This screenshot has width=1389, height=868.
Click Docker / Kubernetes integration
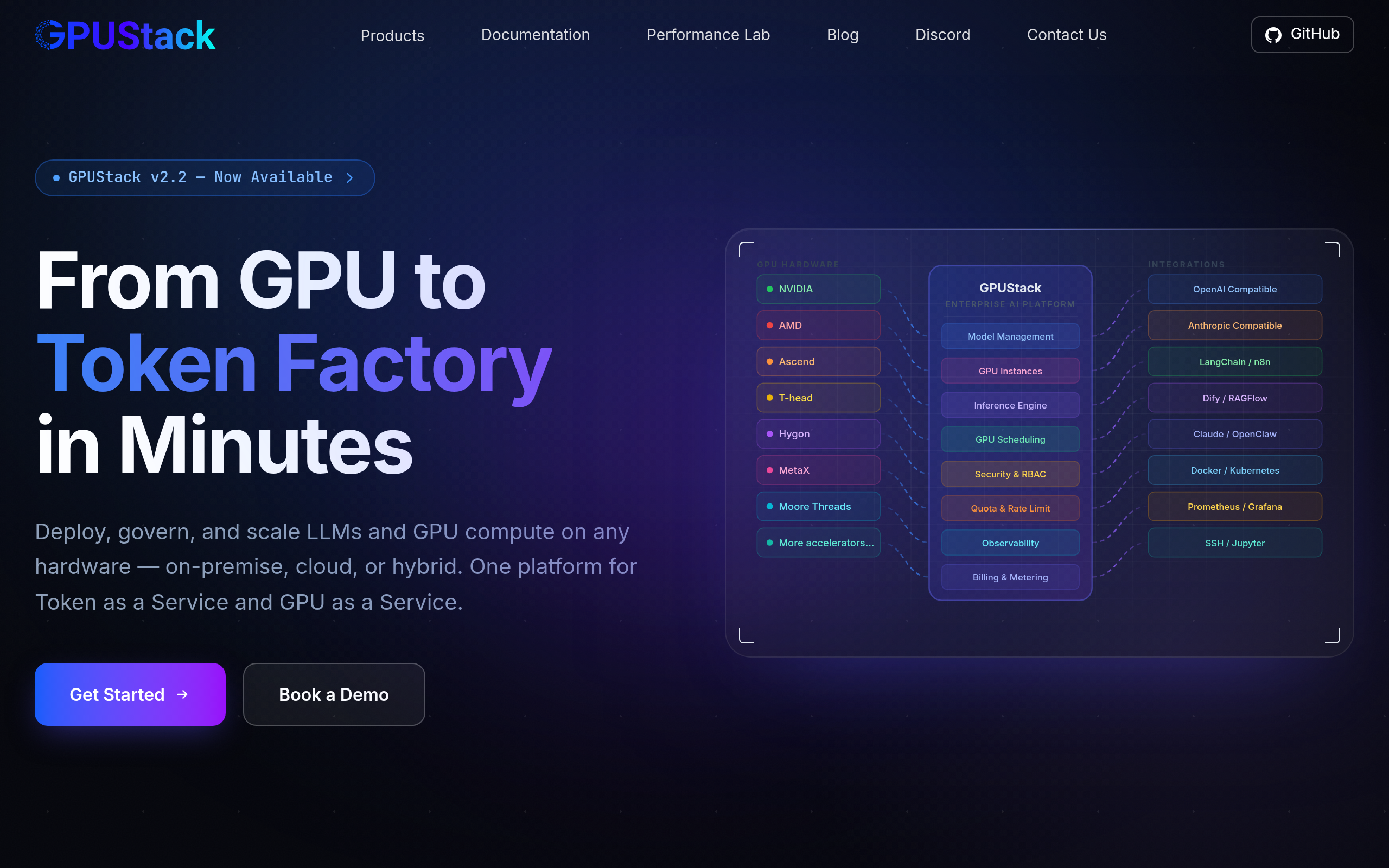pos(1234,470)
